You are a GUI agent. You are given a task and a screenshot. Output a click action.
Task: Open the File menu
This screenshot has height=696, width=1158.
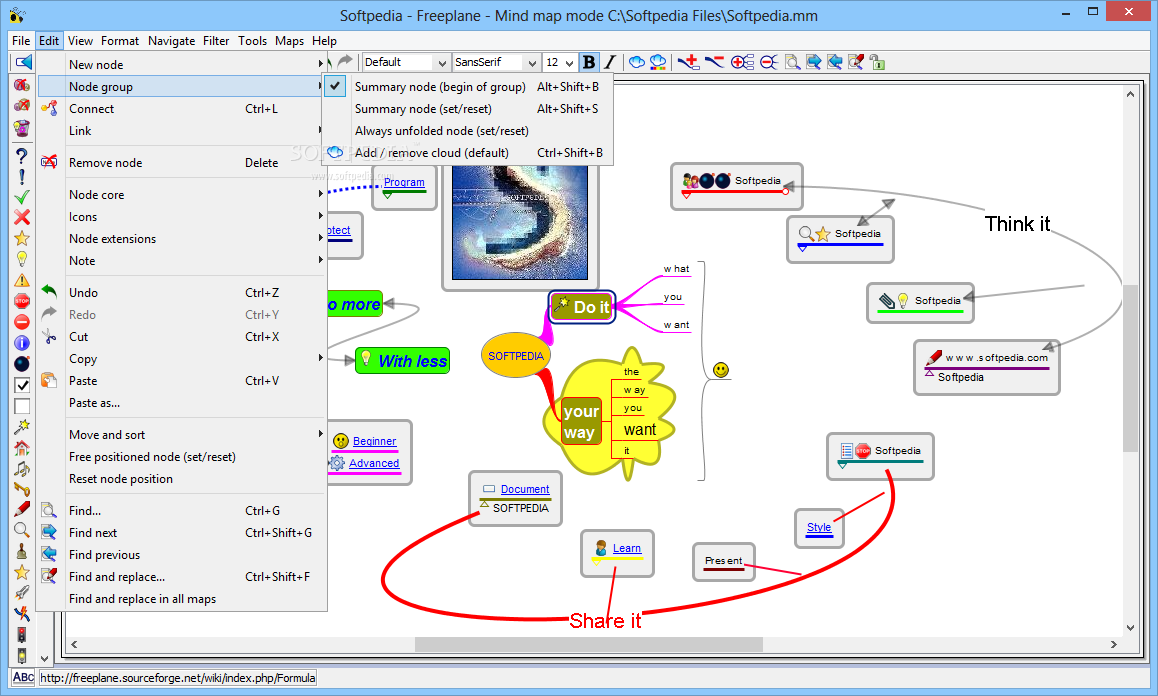coord(21,41)
